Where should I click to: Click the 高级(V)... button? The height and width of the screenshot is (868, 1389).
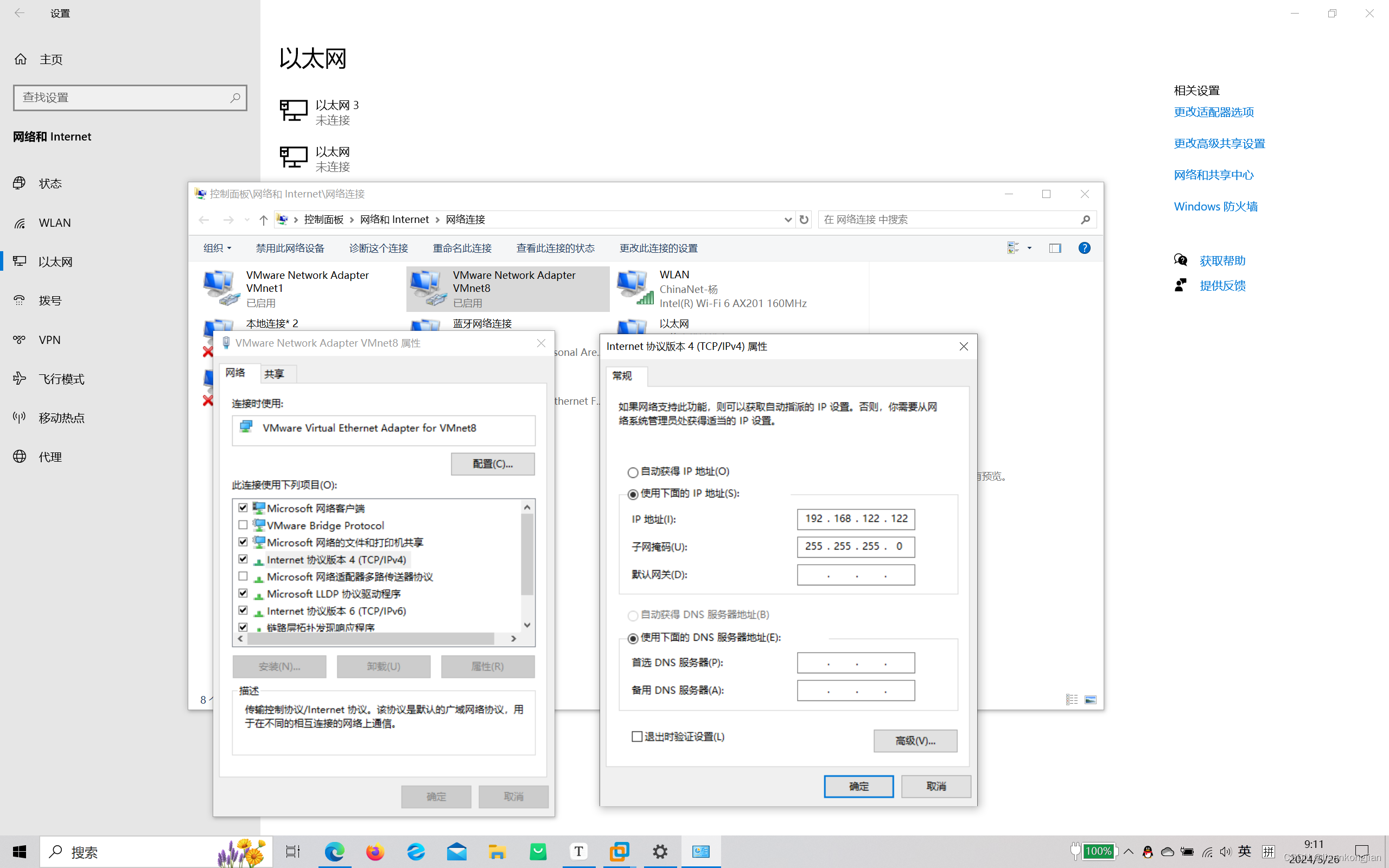click(915, 741)
